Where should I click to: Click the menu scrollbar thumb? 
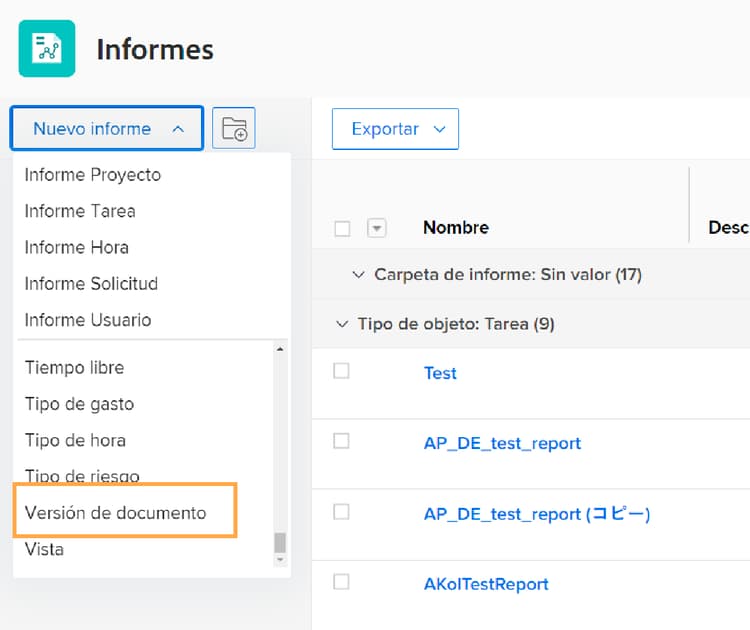click(280, 542)
